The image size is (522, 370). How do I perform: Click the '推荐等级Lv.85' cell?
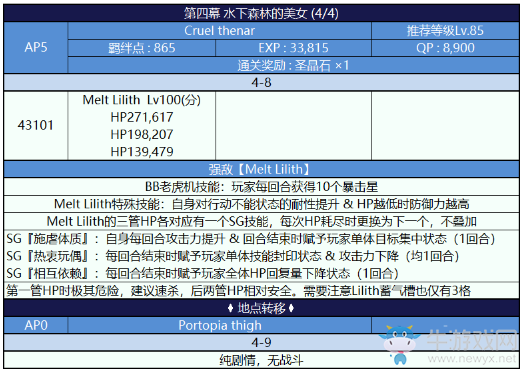(x=445, y=31)
